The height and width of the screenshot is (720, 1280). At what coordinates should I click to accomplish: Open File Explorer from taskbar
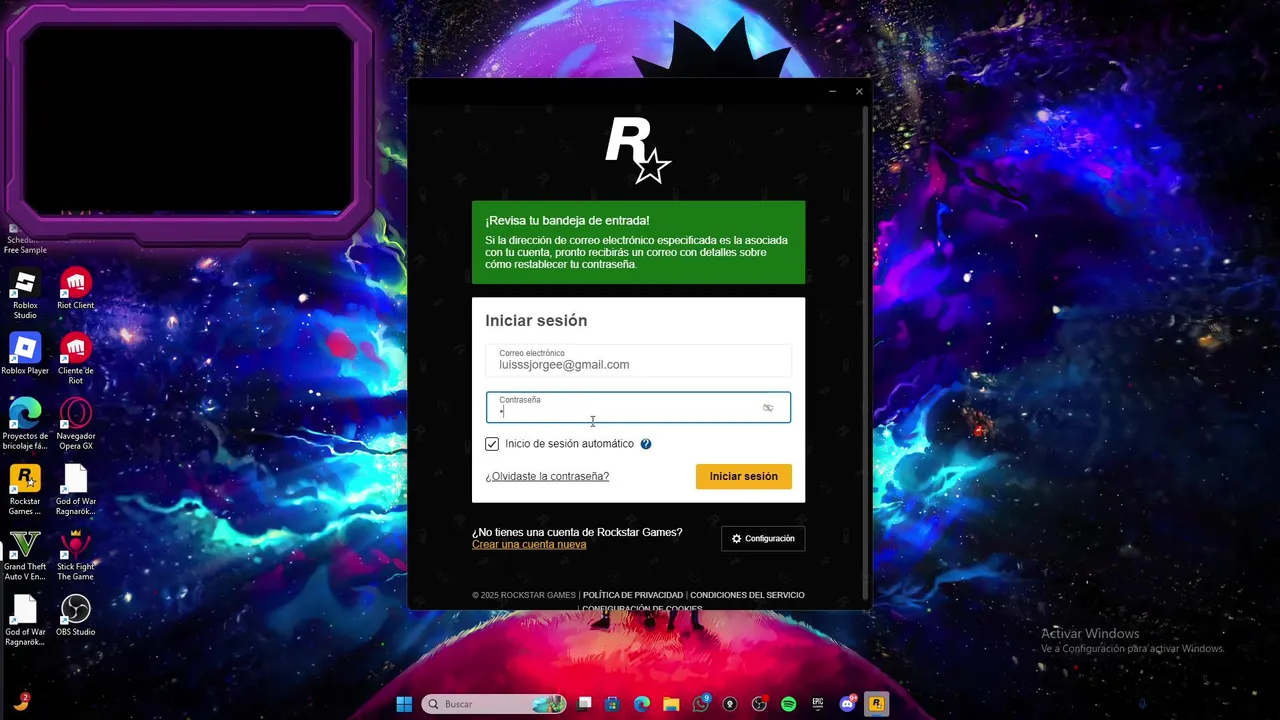671,704
